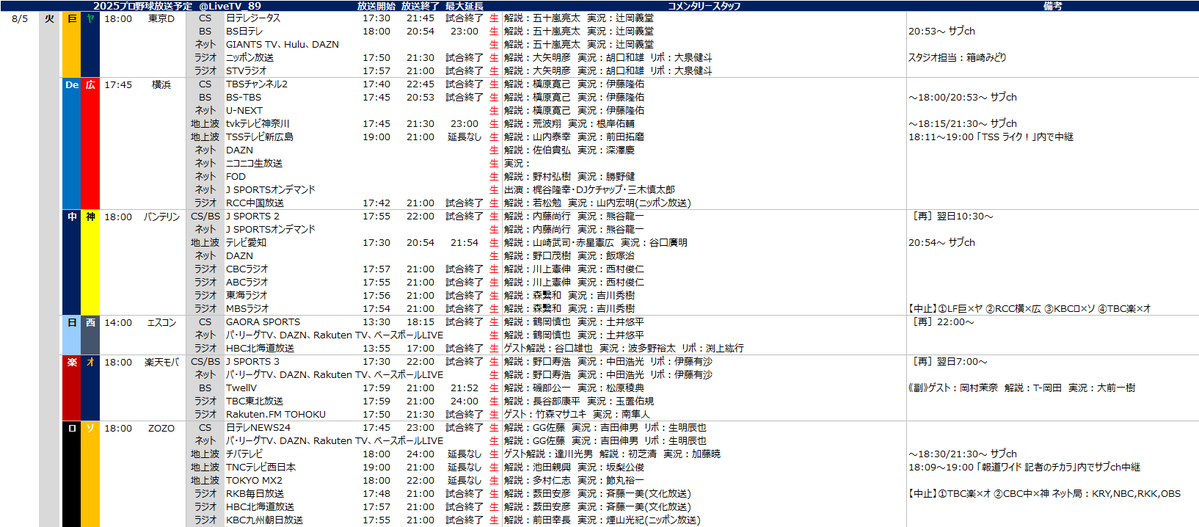Click the STVラジオ cell

click(x=246, y=70)
